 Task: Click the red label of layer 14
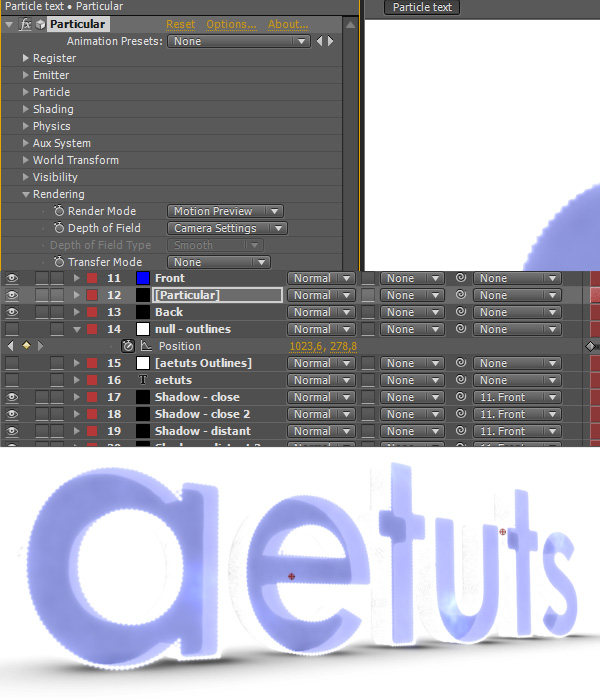92,329
